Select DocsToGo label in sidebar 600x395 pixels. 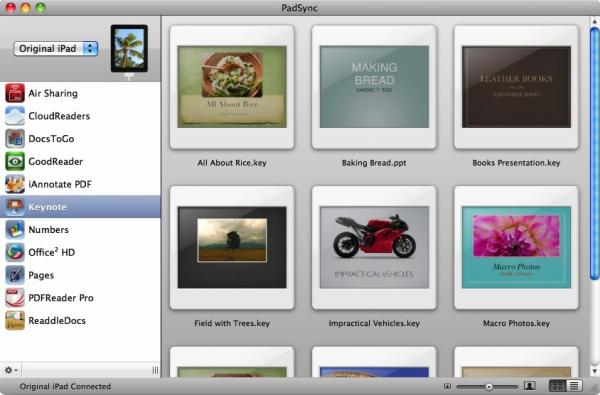click(51, 139)
